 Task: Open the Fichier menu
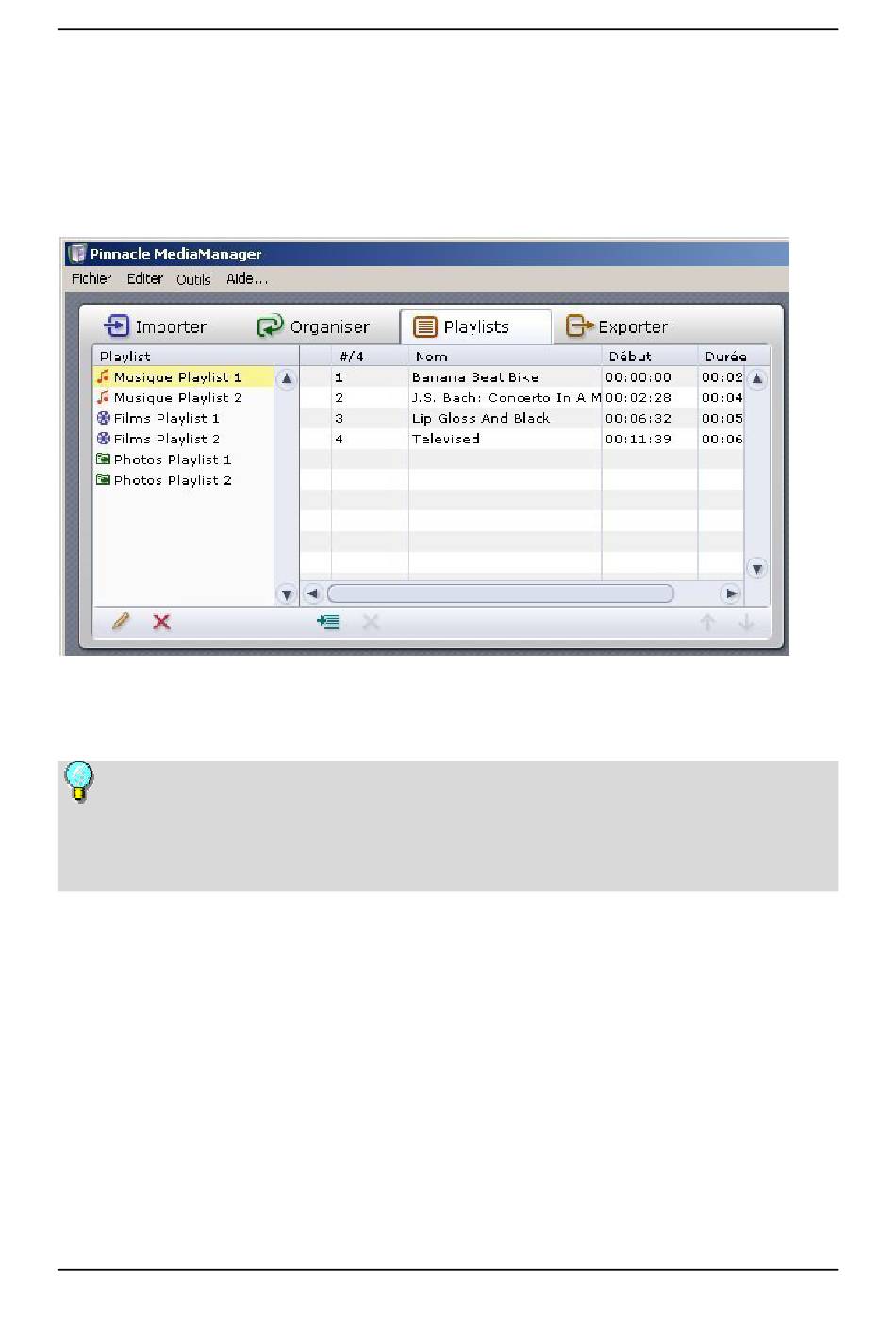tap(91, 279)
